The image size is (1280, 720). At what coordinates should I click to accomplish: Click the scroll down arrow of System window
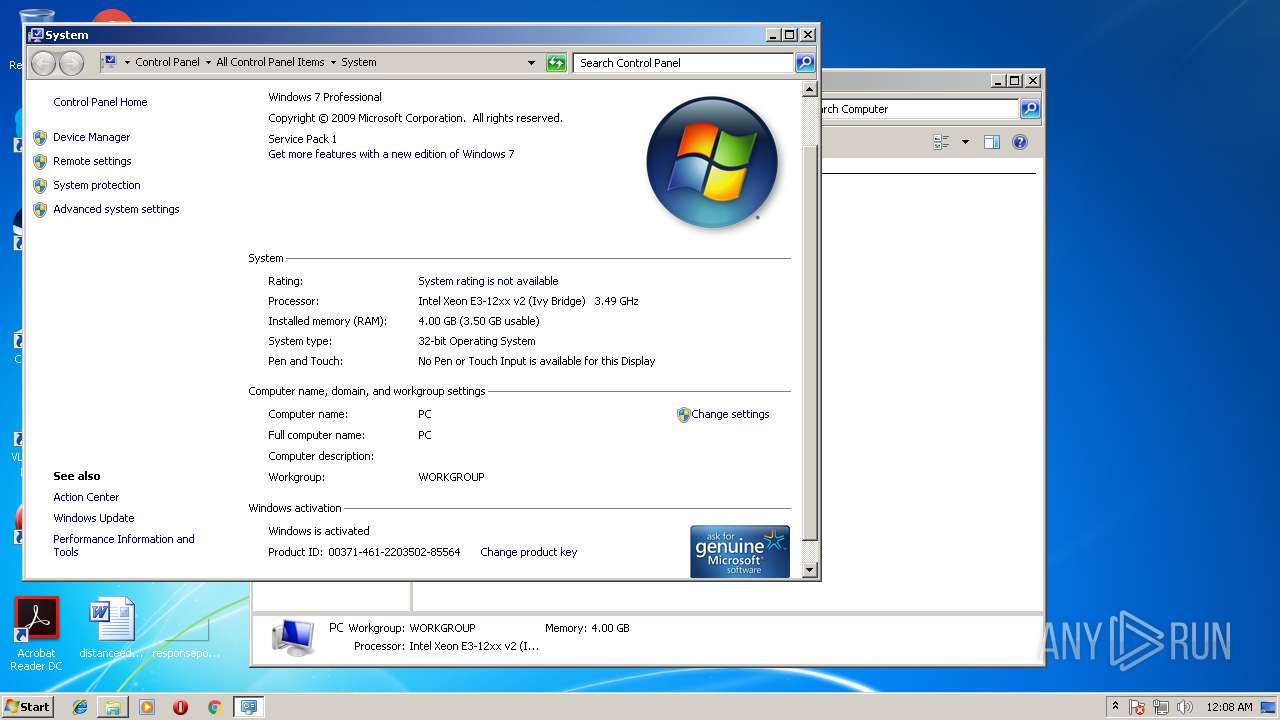point(810,569)
